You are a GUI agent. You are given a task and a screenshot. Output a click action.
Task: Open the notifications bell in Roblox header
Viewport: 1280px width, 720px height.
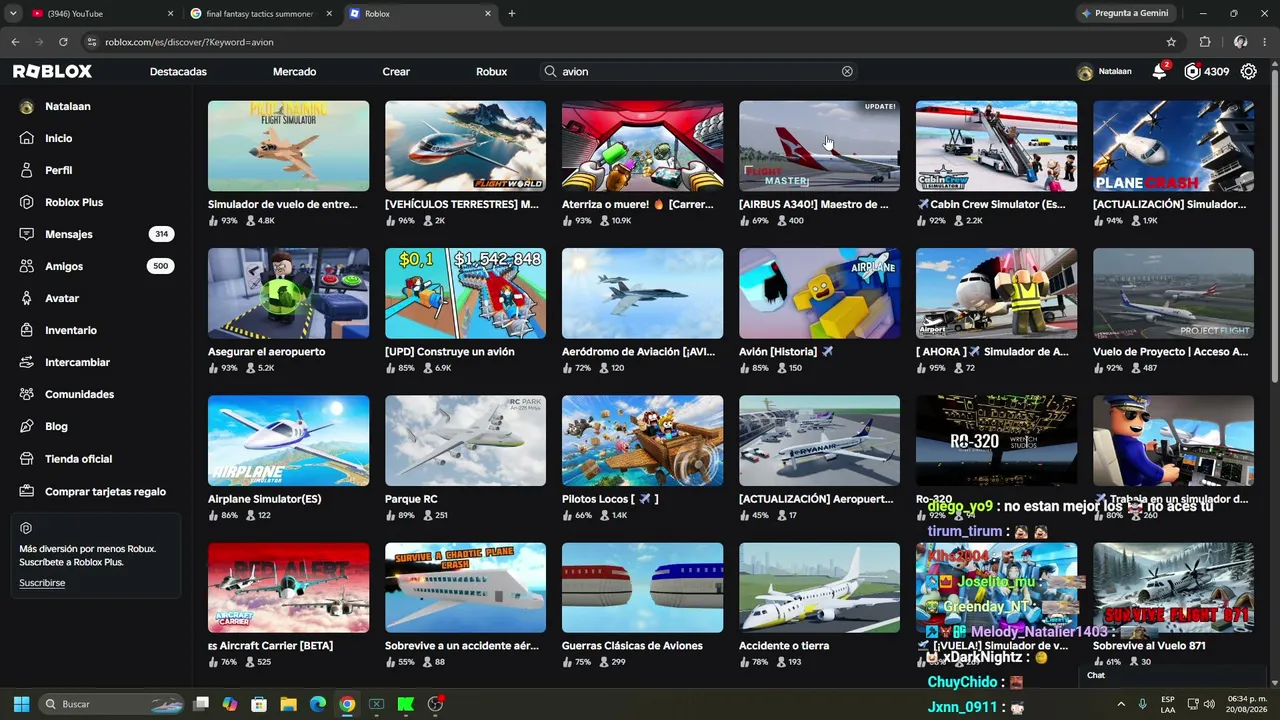(1159, 72)
